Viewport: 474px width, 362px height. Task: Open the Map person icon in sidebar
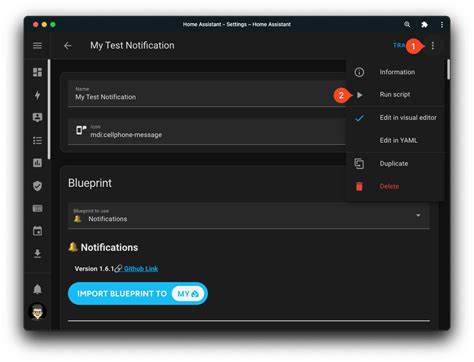37,117
